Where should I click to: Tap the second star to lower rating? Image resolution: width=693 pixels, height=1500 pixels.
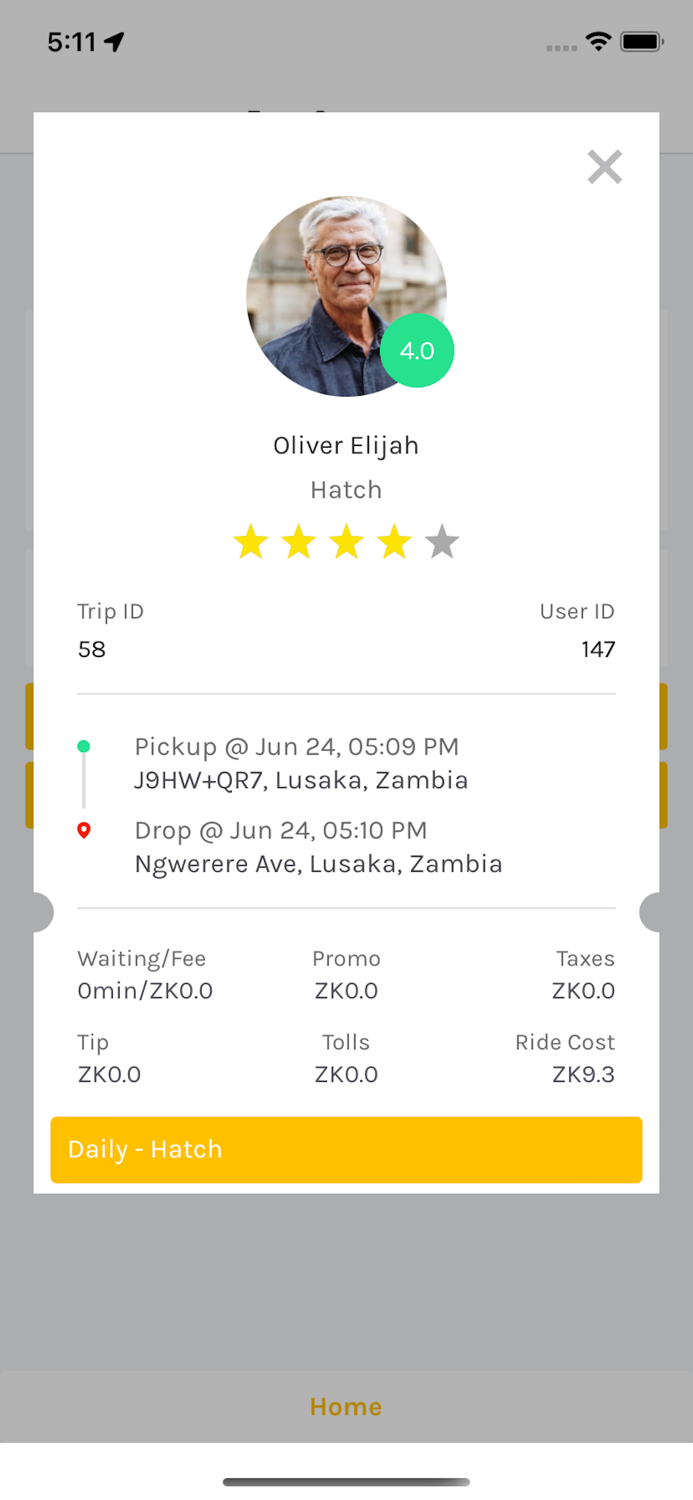(298, 541)
